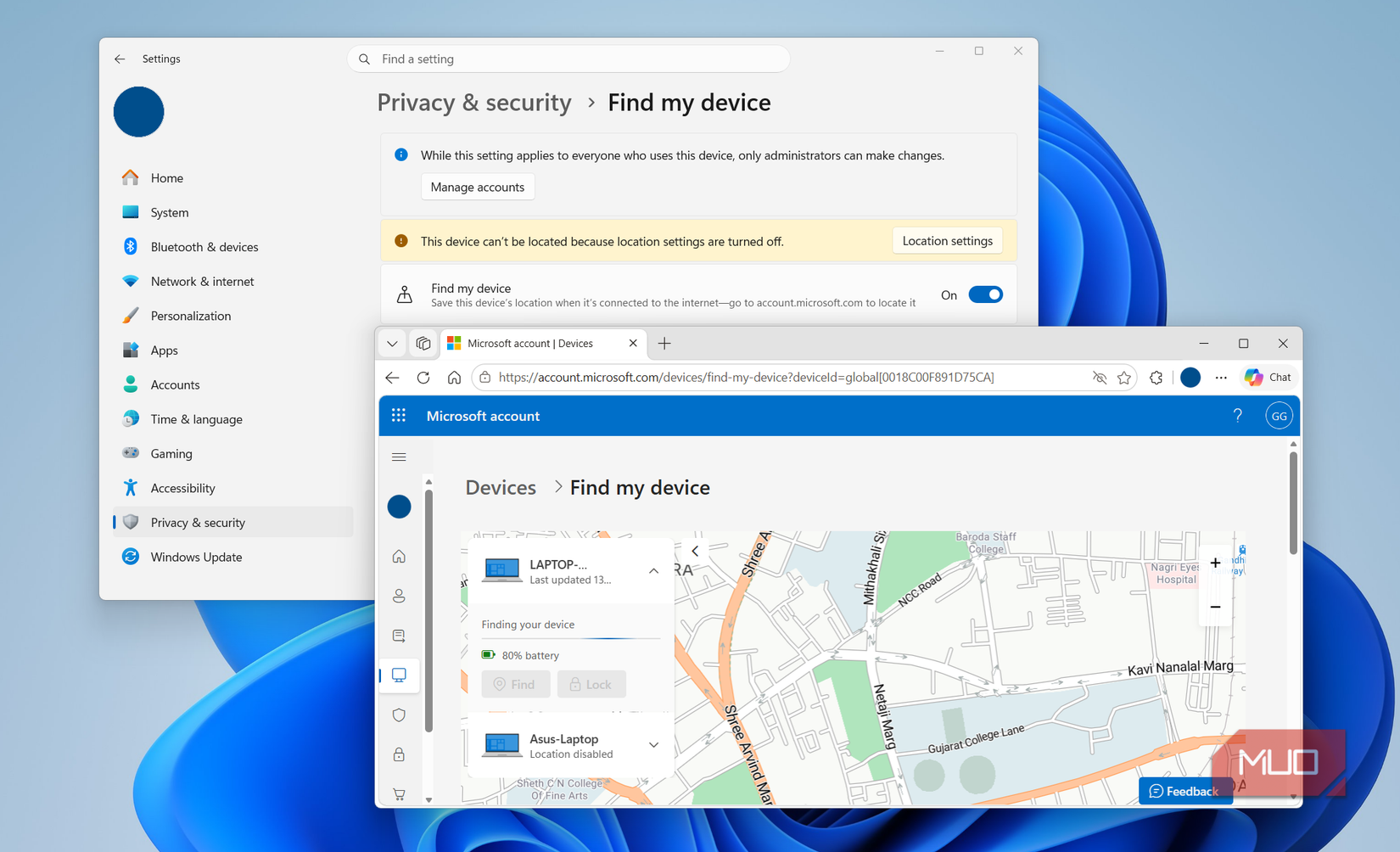The width and height of the screenshot is (1400, 852).
Task: Collapse the LAPTOP device card
Action: [x=654, y=571]
